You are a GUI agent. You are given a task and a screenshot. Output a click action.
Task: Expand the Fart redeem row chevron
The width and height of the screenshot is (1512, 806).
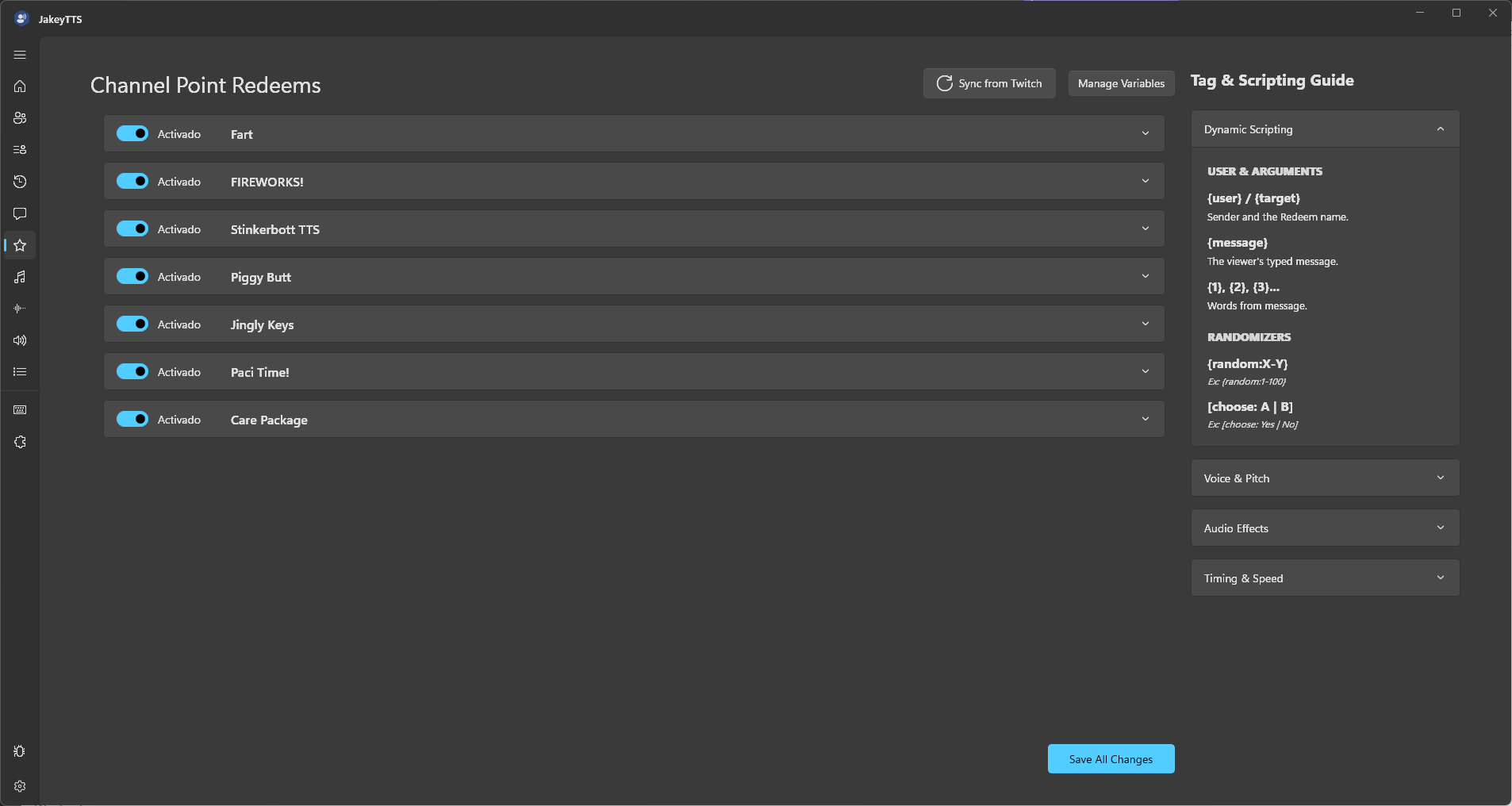(1146, 133)
